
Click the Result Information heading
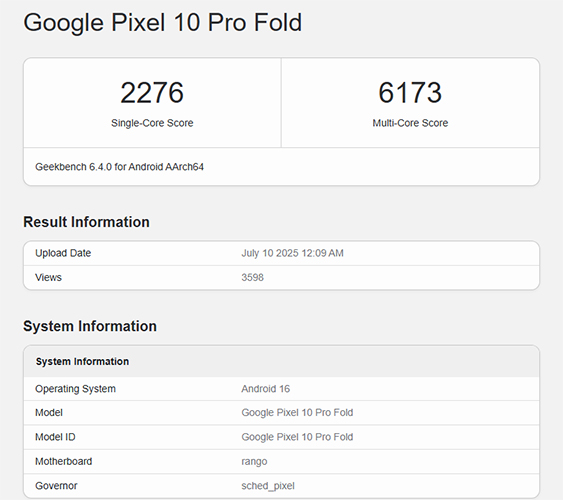coord(86,222)
